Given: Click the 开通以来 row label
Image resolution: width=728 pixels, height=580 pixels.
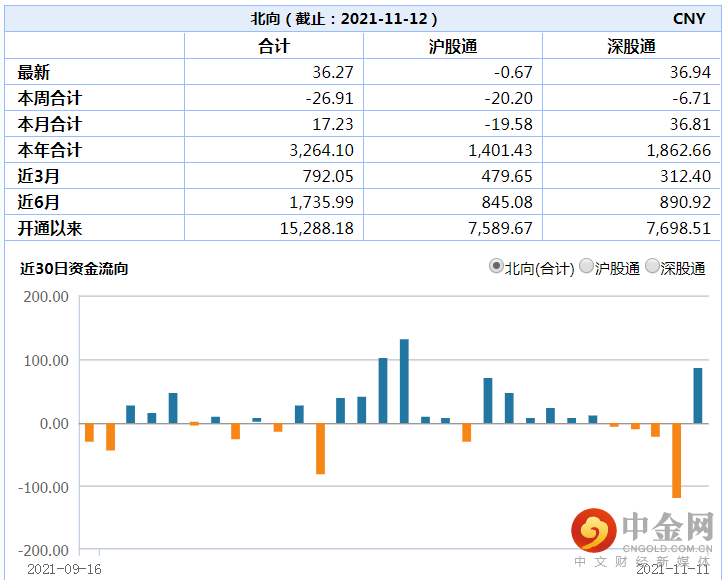Looking at the screenshot, I should [x=50, y=228].
